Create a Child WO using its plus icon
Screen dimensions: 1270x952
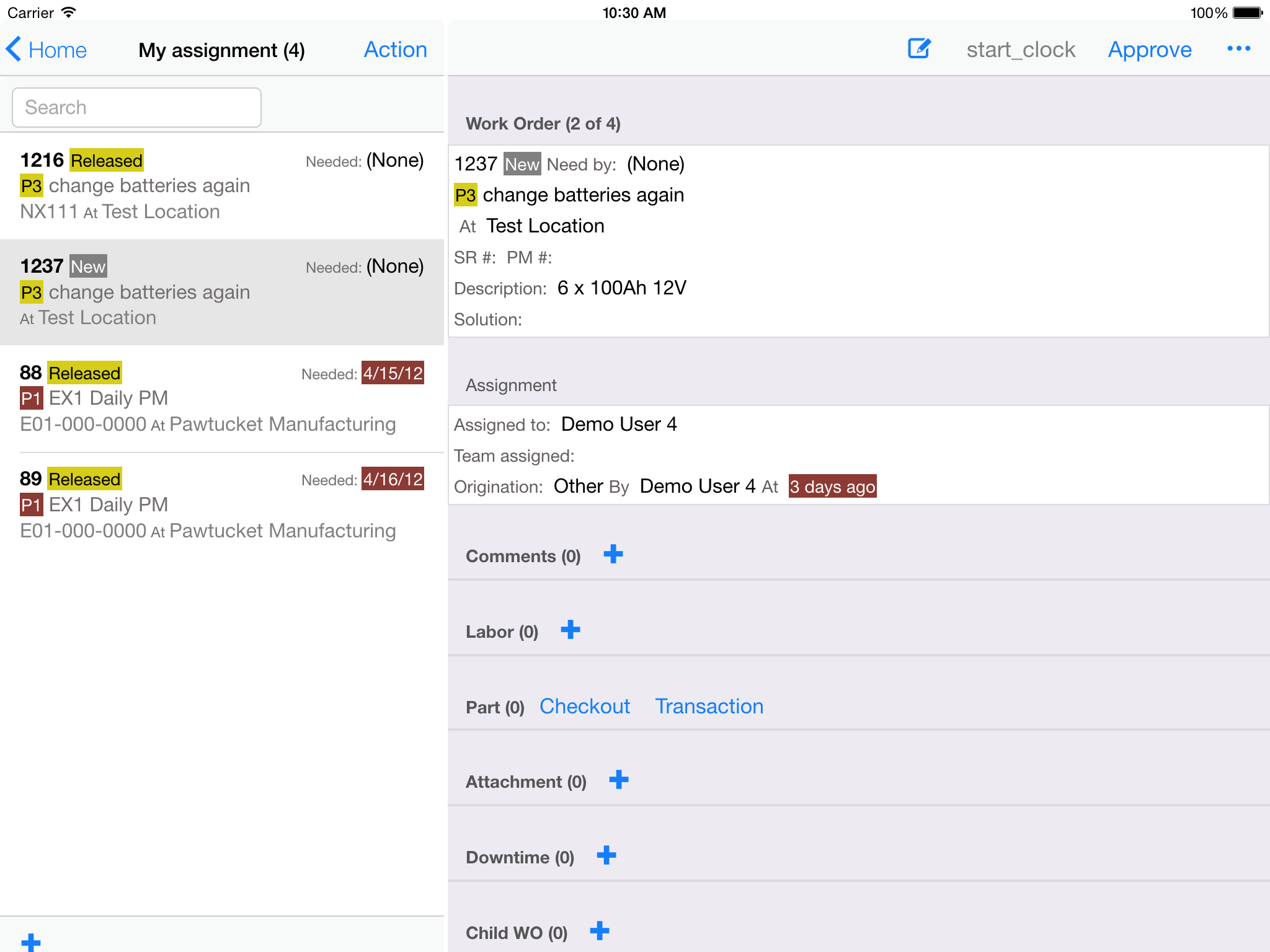click(x=599, y=930)
